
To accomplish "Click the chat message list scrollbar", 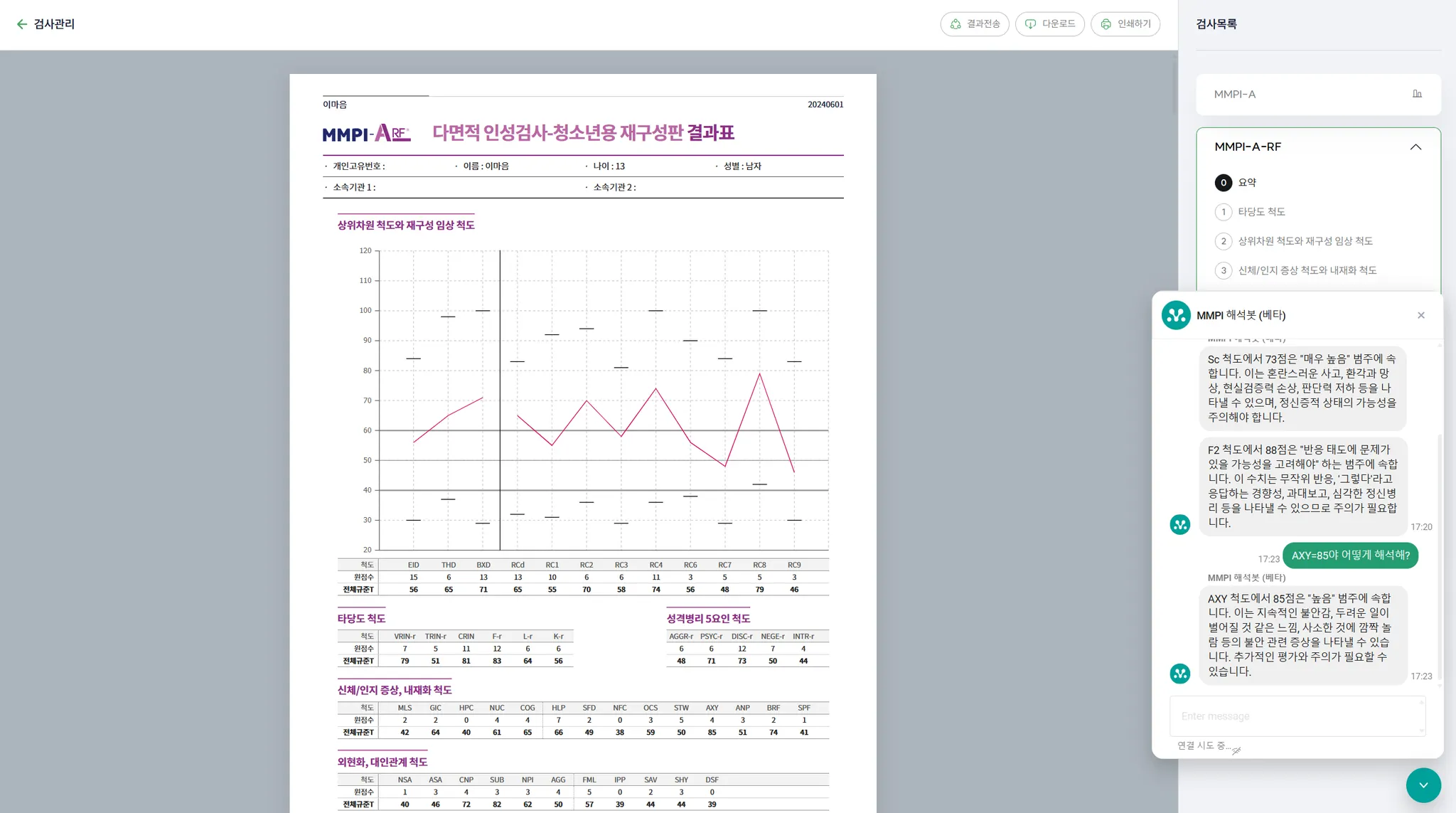I will [x=1440, y=555].
